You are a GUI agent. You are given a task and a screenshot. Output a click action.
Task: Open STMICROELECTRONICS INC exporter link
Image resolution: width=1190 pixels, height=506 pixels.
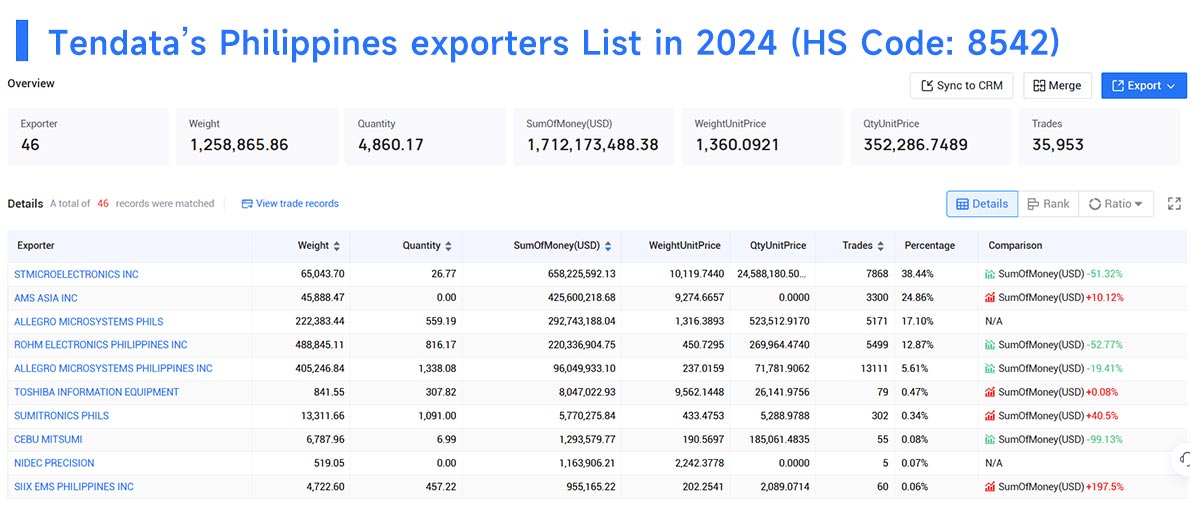click(76, 274)
